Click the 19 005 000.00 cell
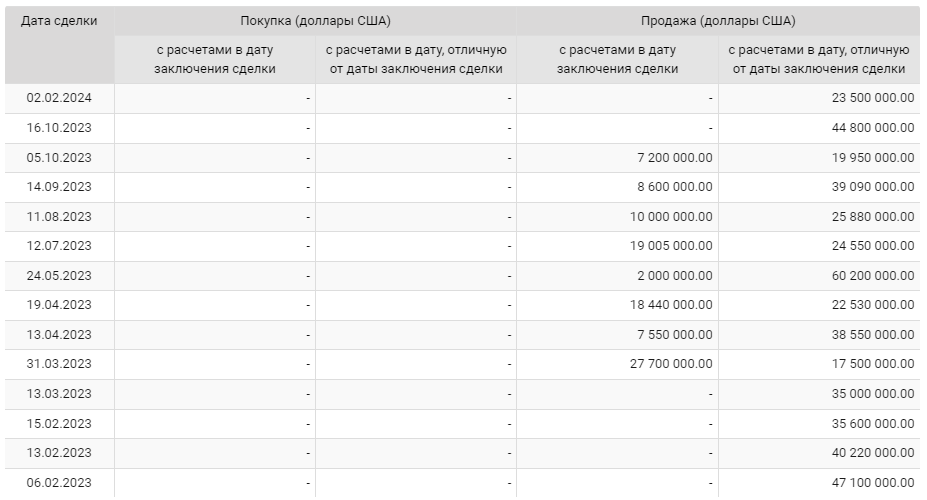This screenshot has height=500, width=927. click(x=671, y=246)
